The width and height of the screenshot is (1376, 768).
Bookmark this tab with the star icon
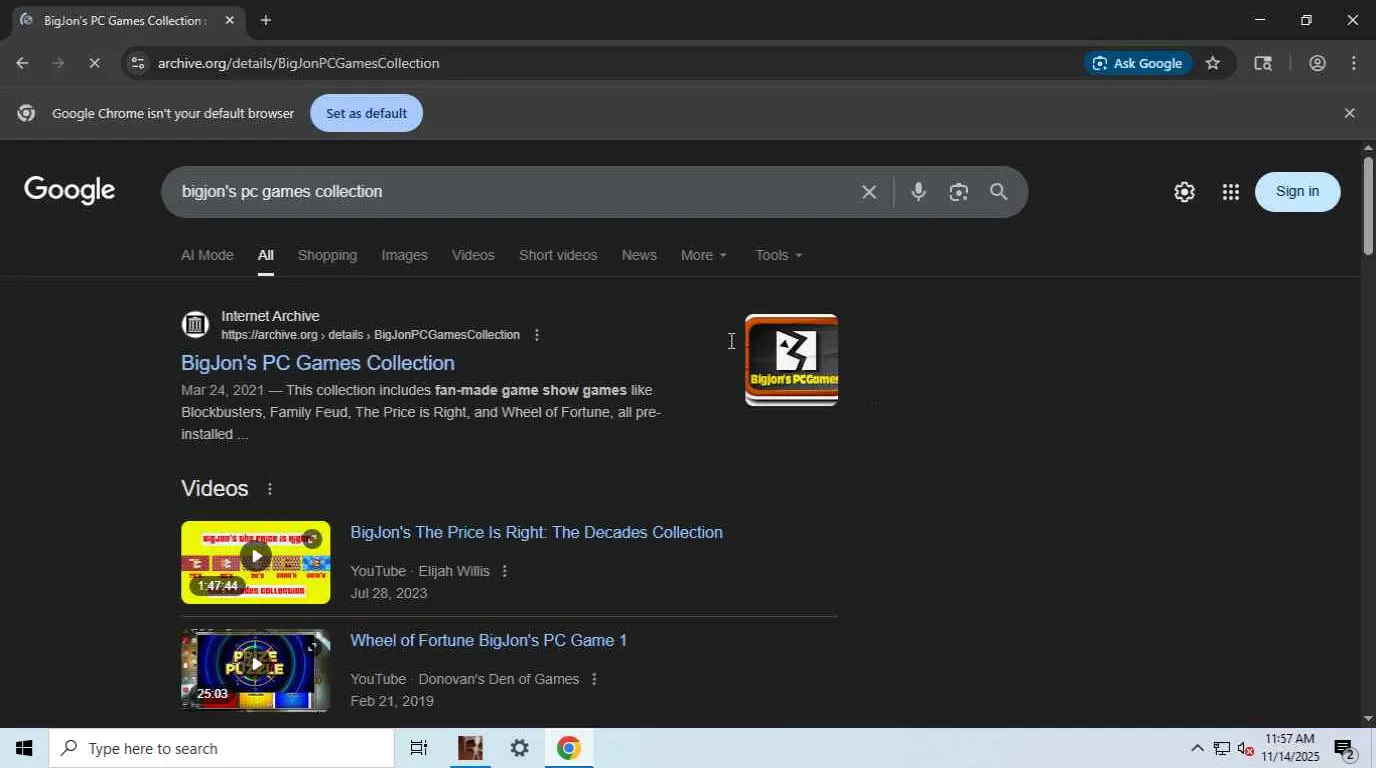(1213, 63)
